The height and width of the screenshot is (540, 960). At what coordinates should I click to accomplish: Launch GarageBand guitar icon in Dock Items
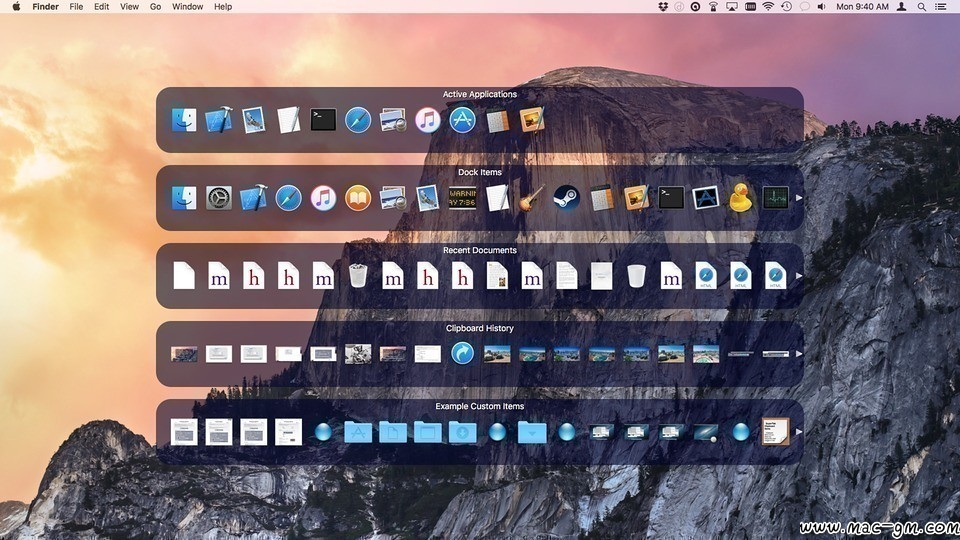(x=532, y=198)
